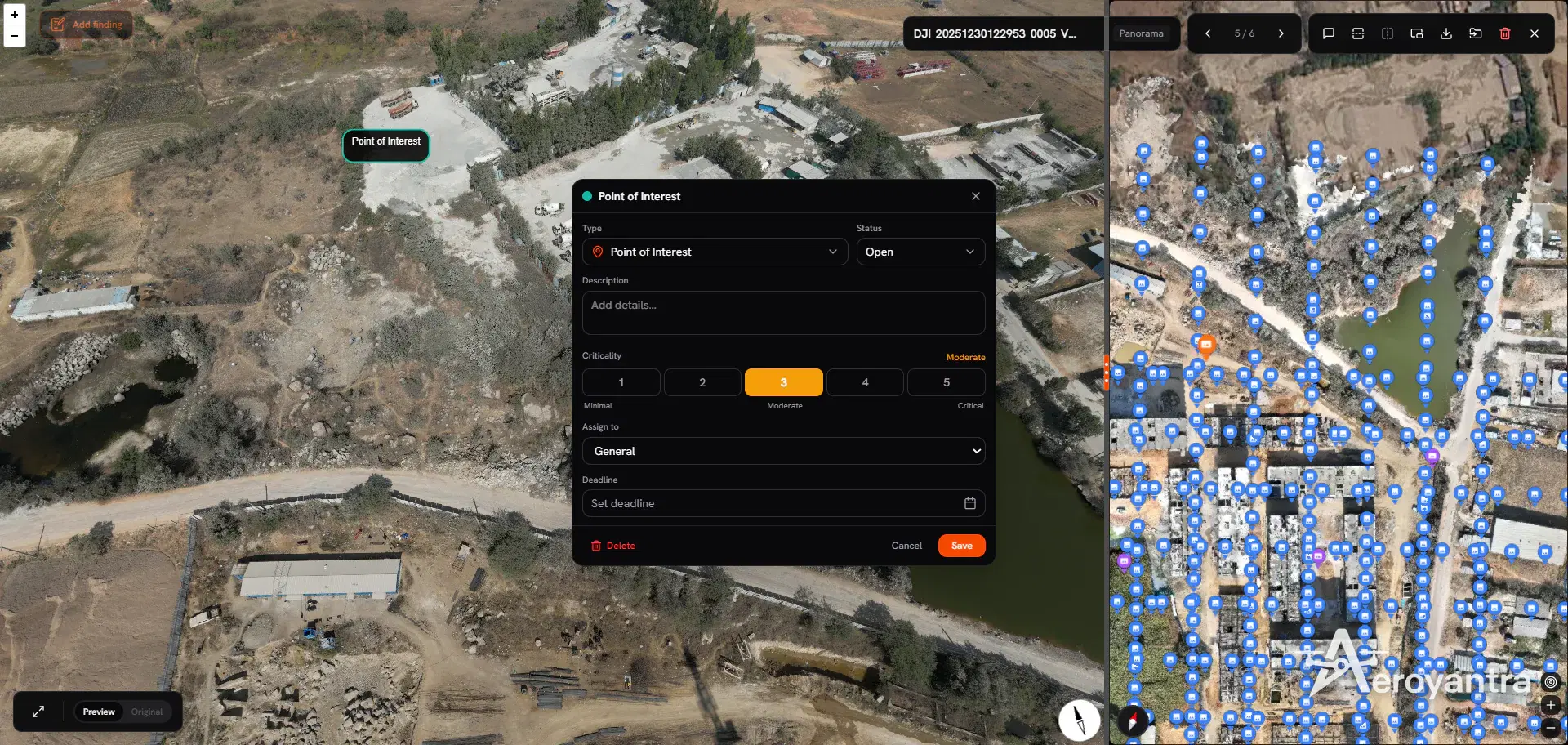Screen dimensions: 1568x745
Task: Click the Add finding button
Action: tap(87, 25)
